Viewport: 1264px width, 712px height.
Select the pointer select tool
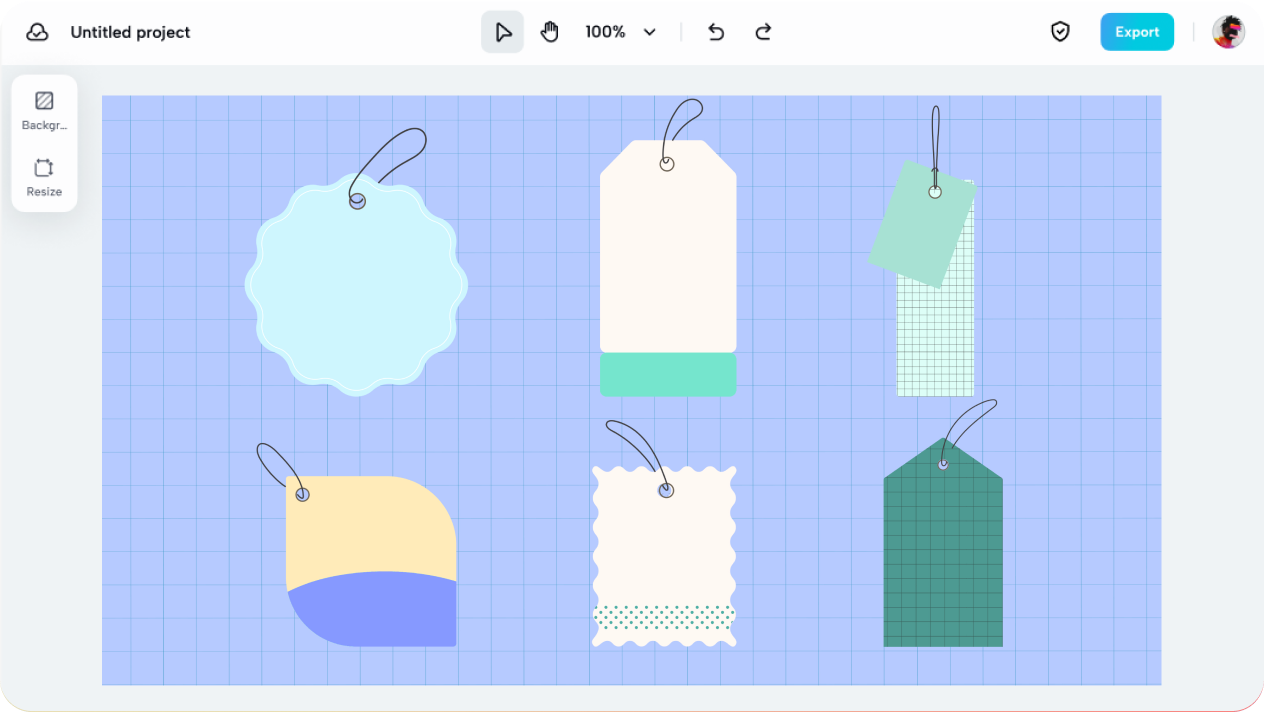pyautogui.click(x=502, y=32)
